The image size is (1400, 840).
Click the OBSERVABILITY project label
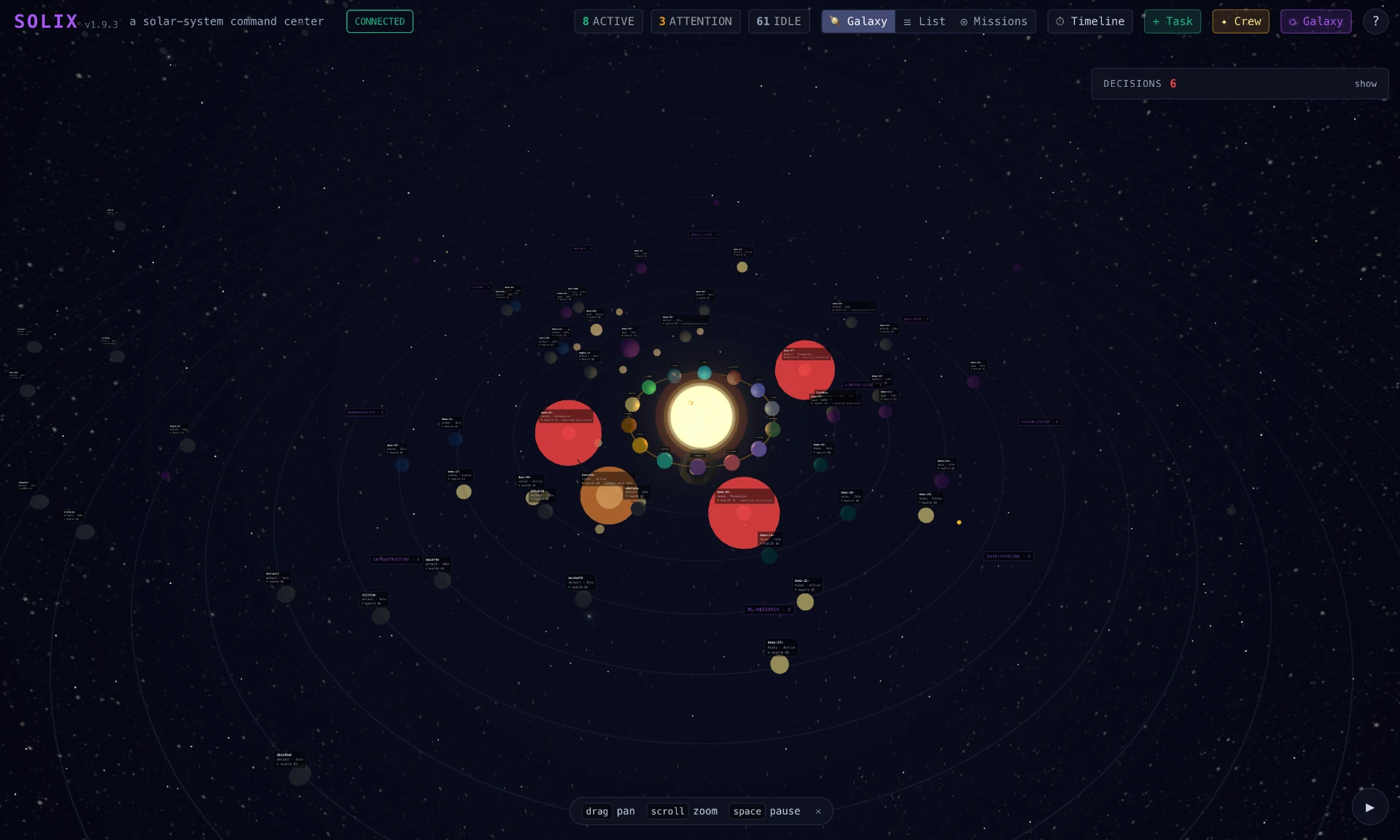(x=365, y=413)
